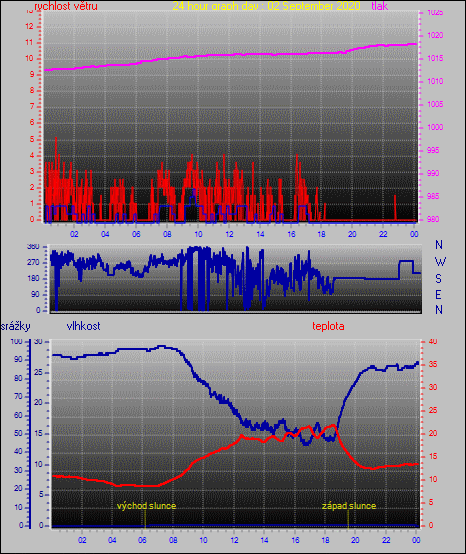Click hour 12 on wind graph axis

click(x=229, y=234)
